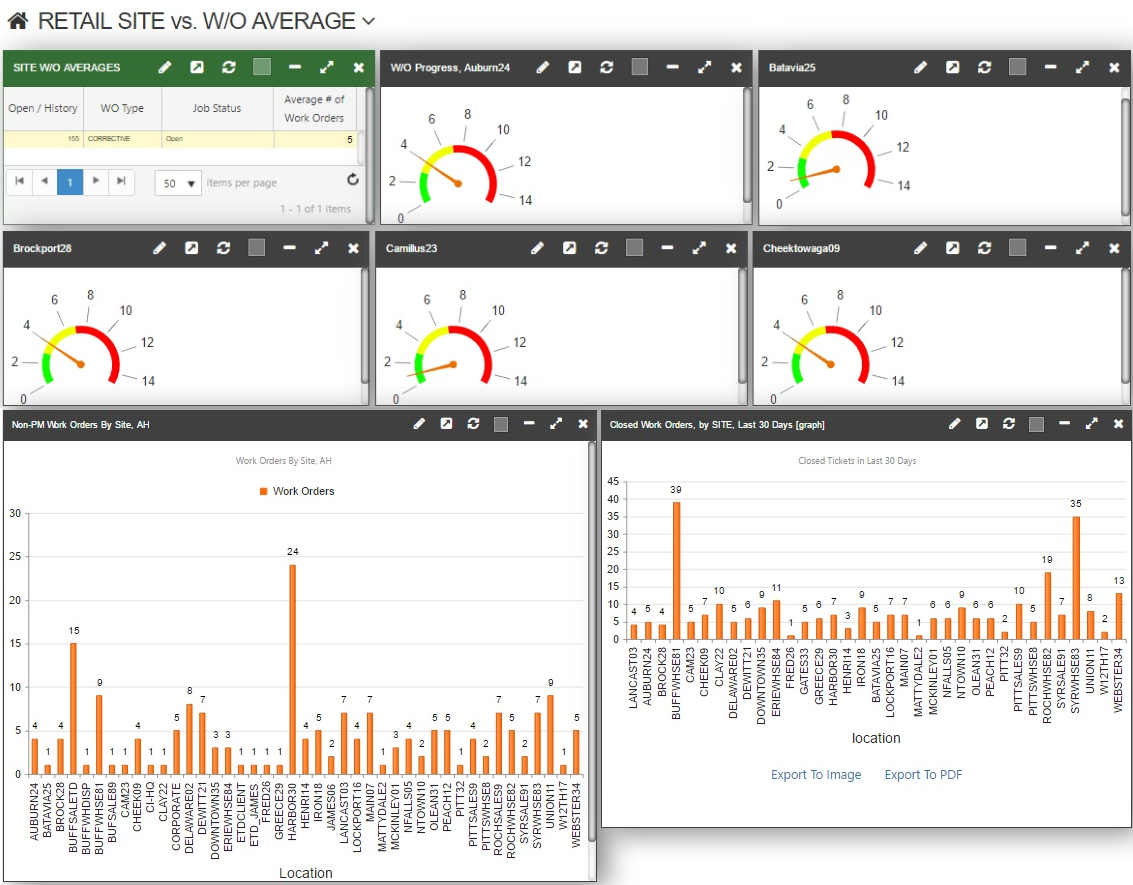This screenshot has height=885, width=1133.
Task: Collapse the Closed Work Orders by SITE panel
Action: [x=1064, y=424]
